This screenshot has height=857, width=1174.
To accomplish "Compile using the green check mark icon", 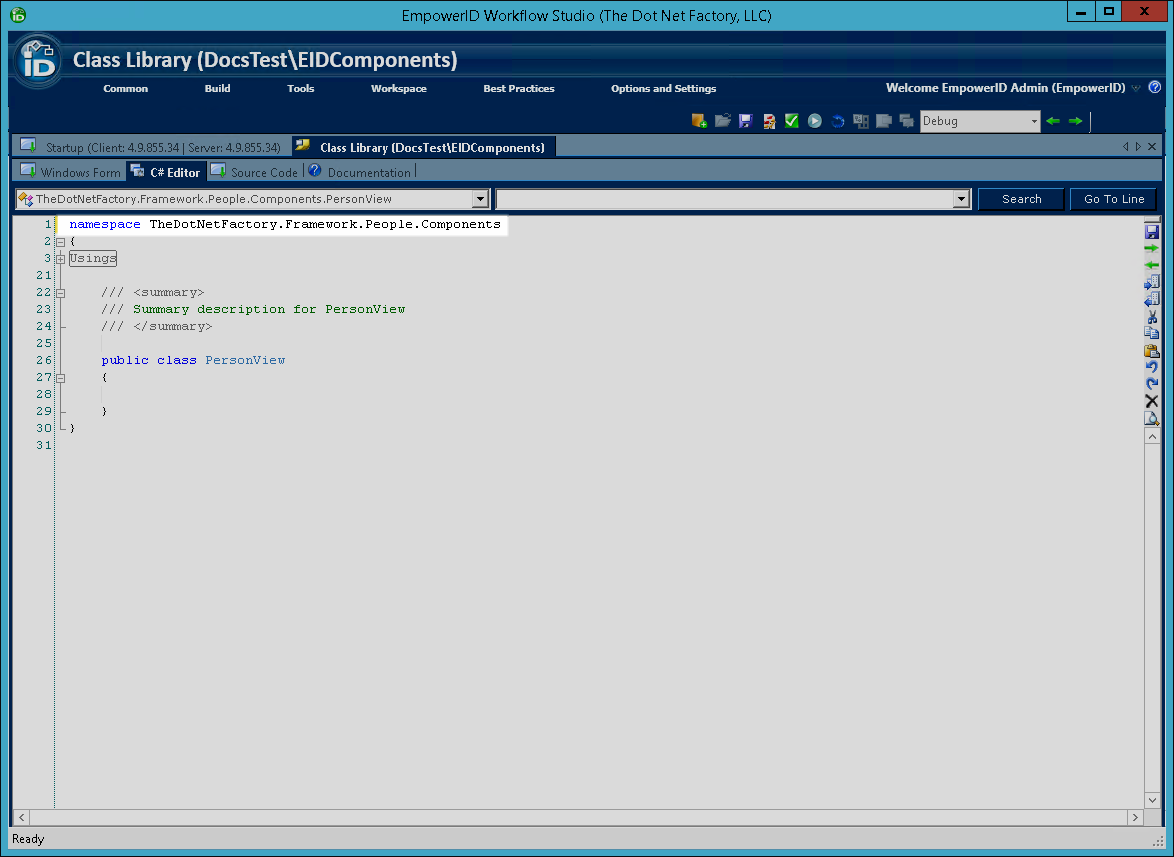I will click(x=791, y=120).
